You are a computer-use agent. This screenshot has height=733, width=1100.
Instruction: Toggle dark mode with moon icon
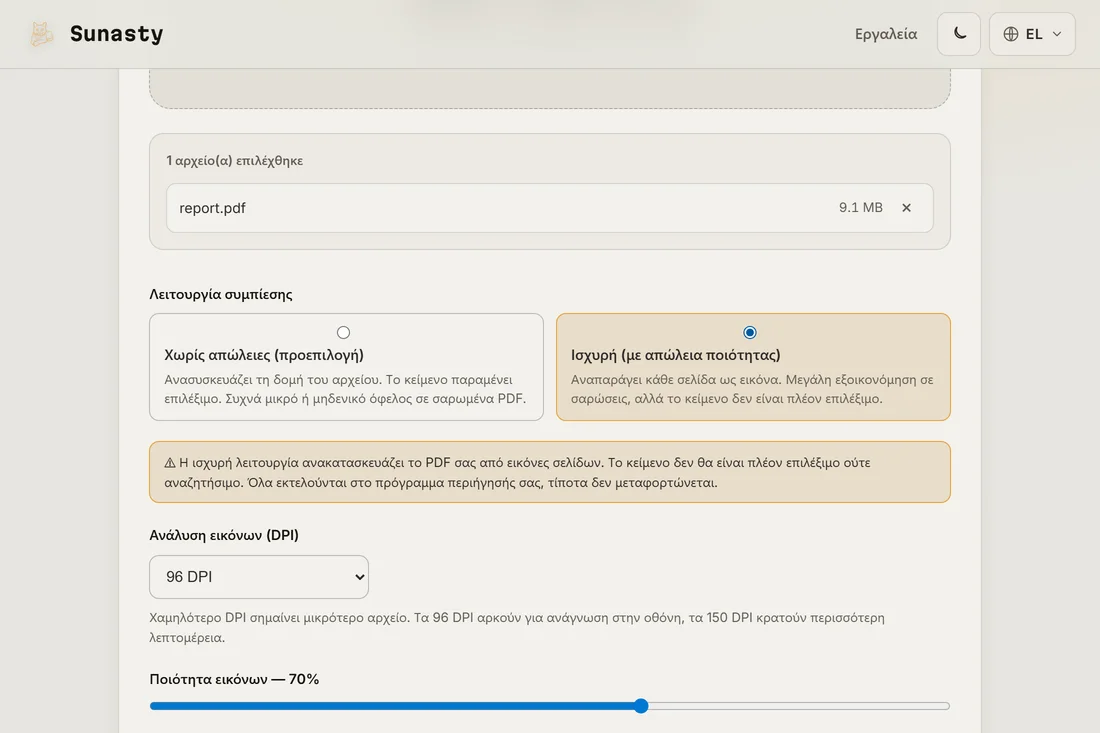coord(959,34)
